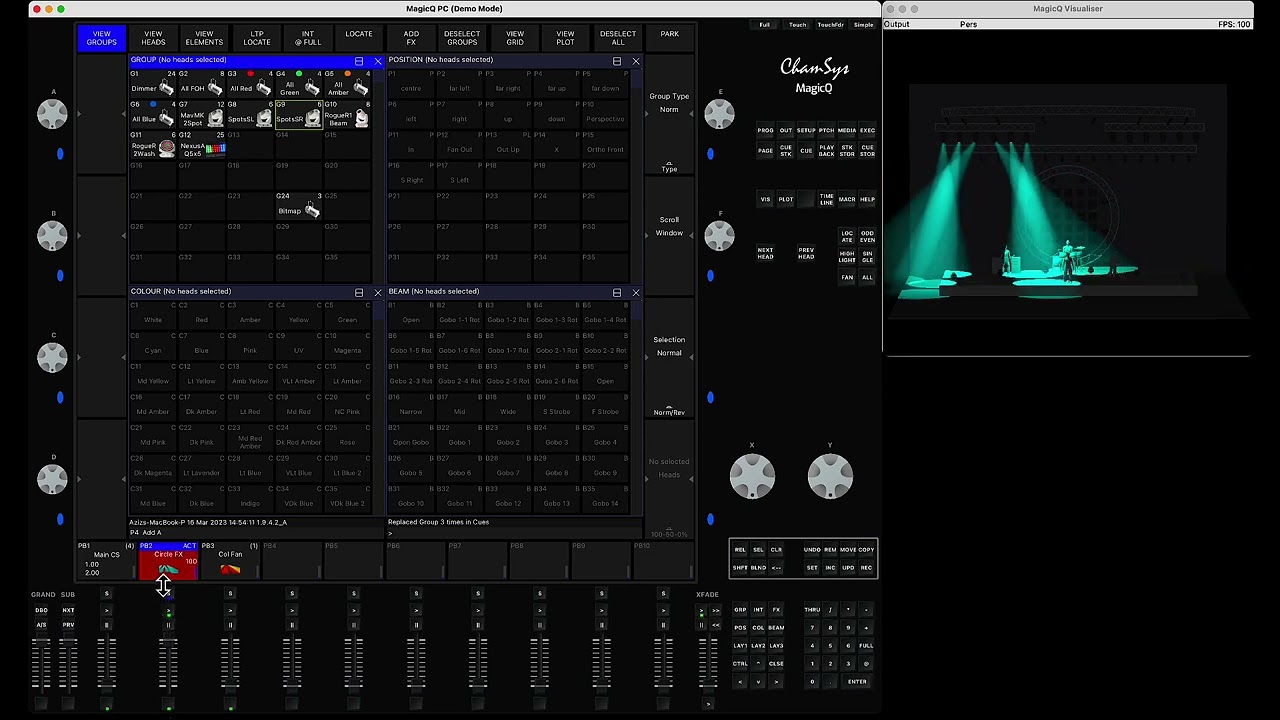
Task: Toggle the HIGHLIGHT button
Action: [847, 257]
